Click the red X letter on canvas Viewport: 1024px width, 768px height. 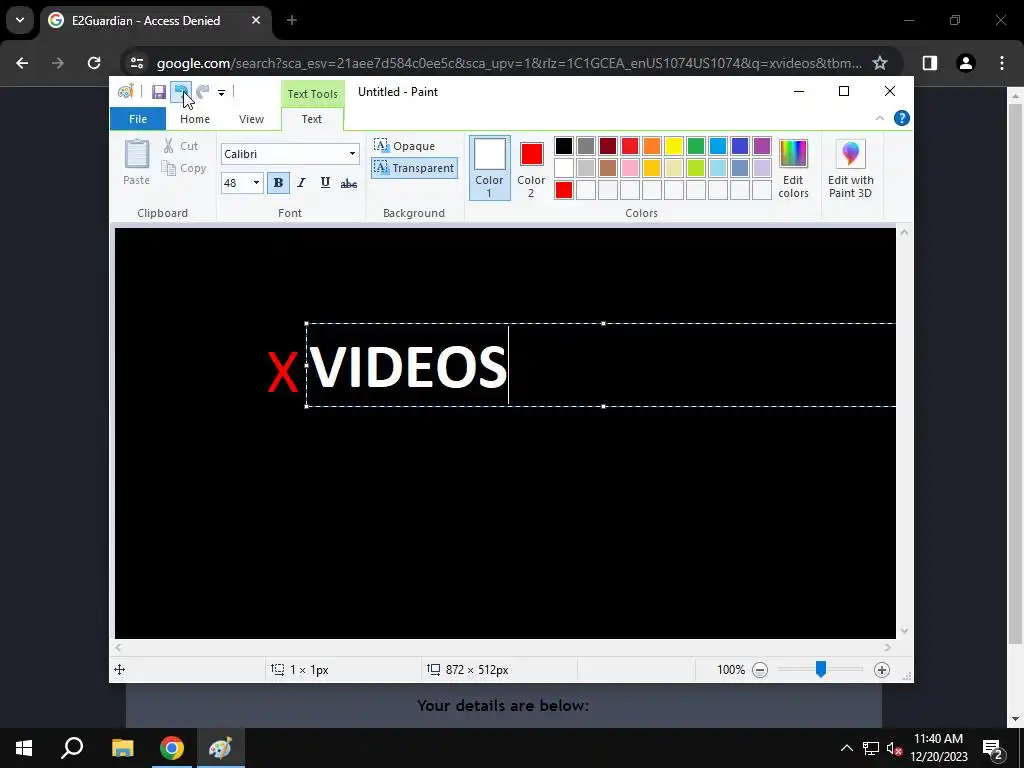283,371
